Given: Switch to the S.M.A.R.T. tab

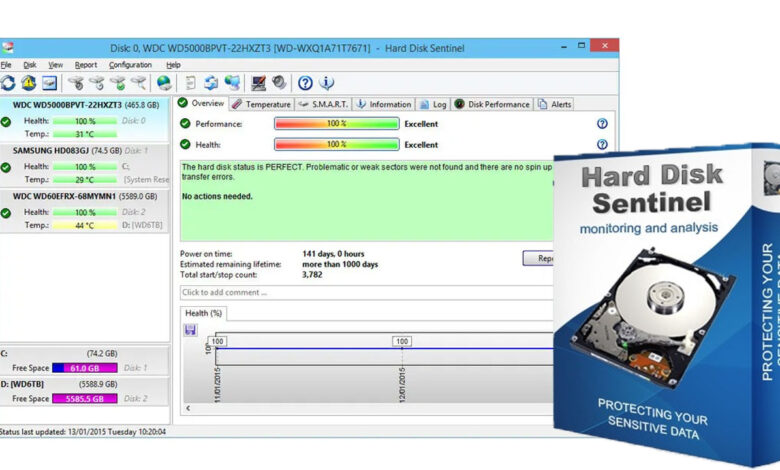Looking at the screenshot, I should tap(323, 104).
